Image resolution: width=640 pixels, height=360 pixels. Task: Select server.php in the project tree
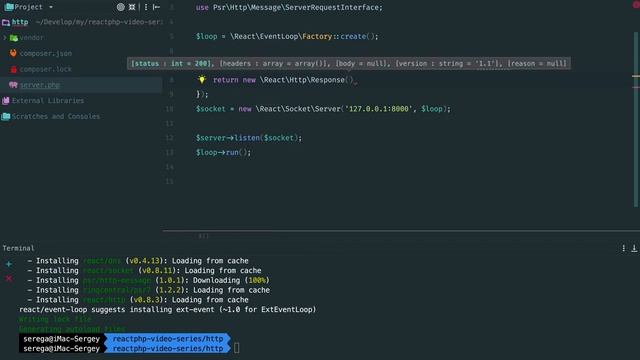40,85
